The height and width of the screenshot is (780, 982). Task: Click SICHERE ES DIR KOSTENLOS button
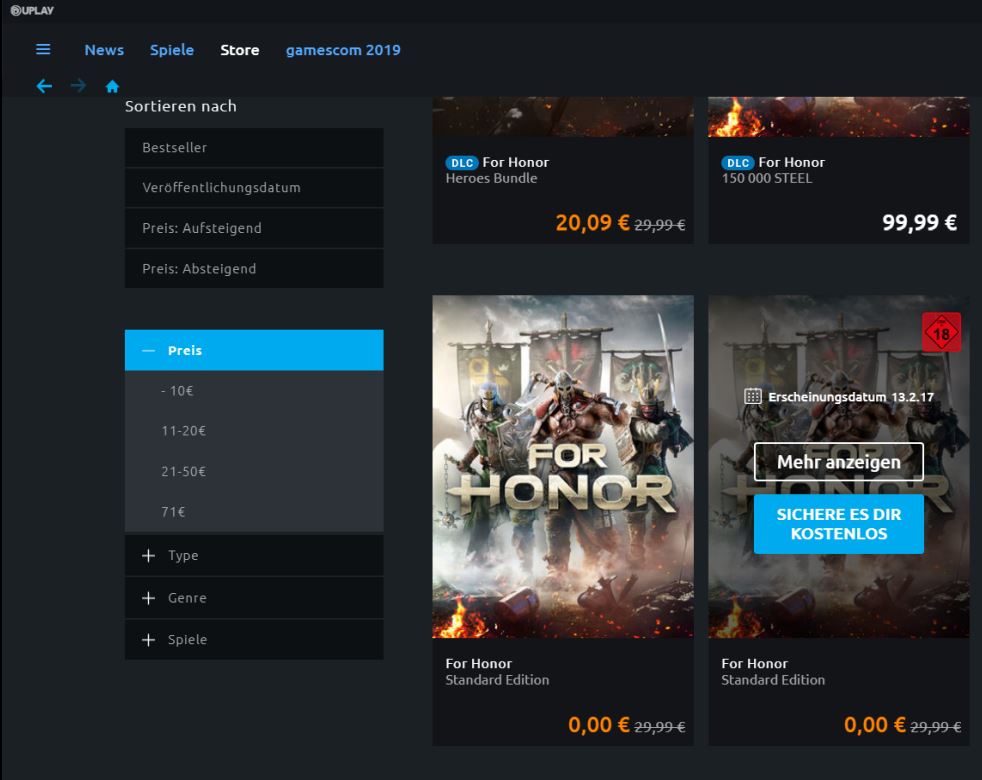839,524
